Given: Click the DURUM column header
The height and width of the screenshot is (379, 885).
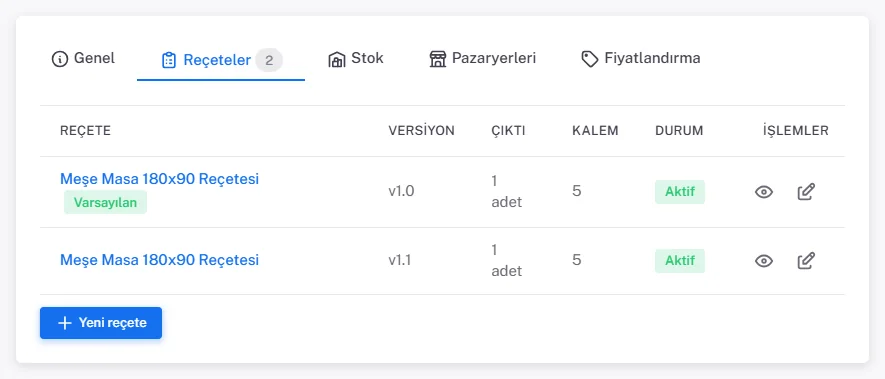Looking at the screenshot, I should click(x=680, y=131).
